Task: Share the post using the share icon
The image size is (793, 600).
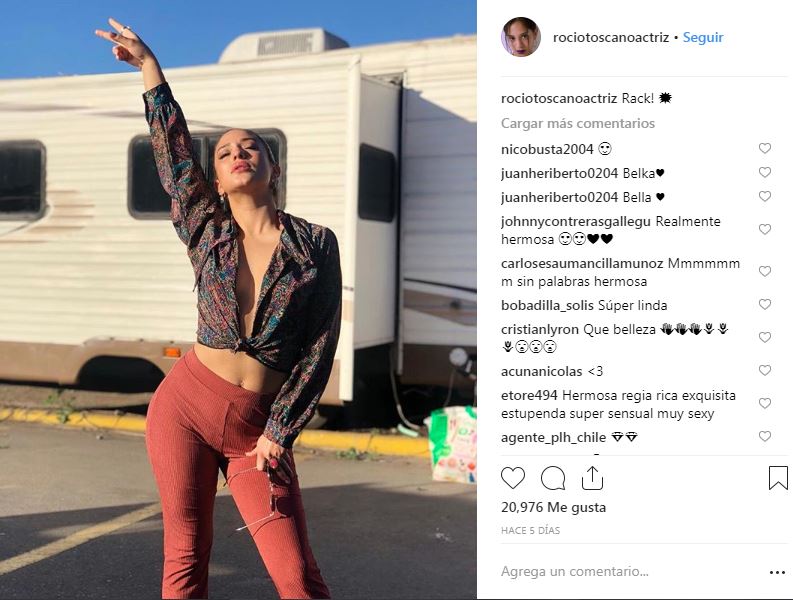Action: [592, 478]
